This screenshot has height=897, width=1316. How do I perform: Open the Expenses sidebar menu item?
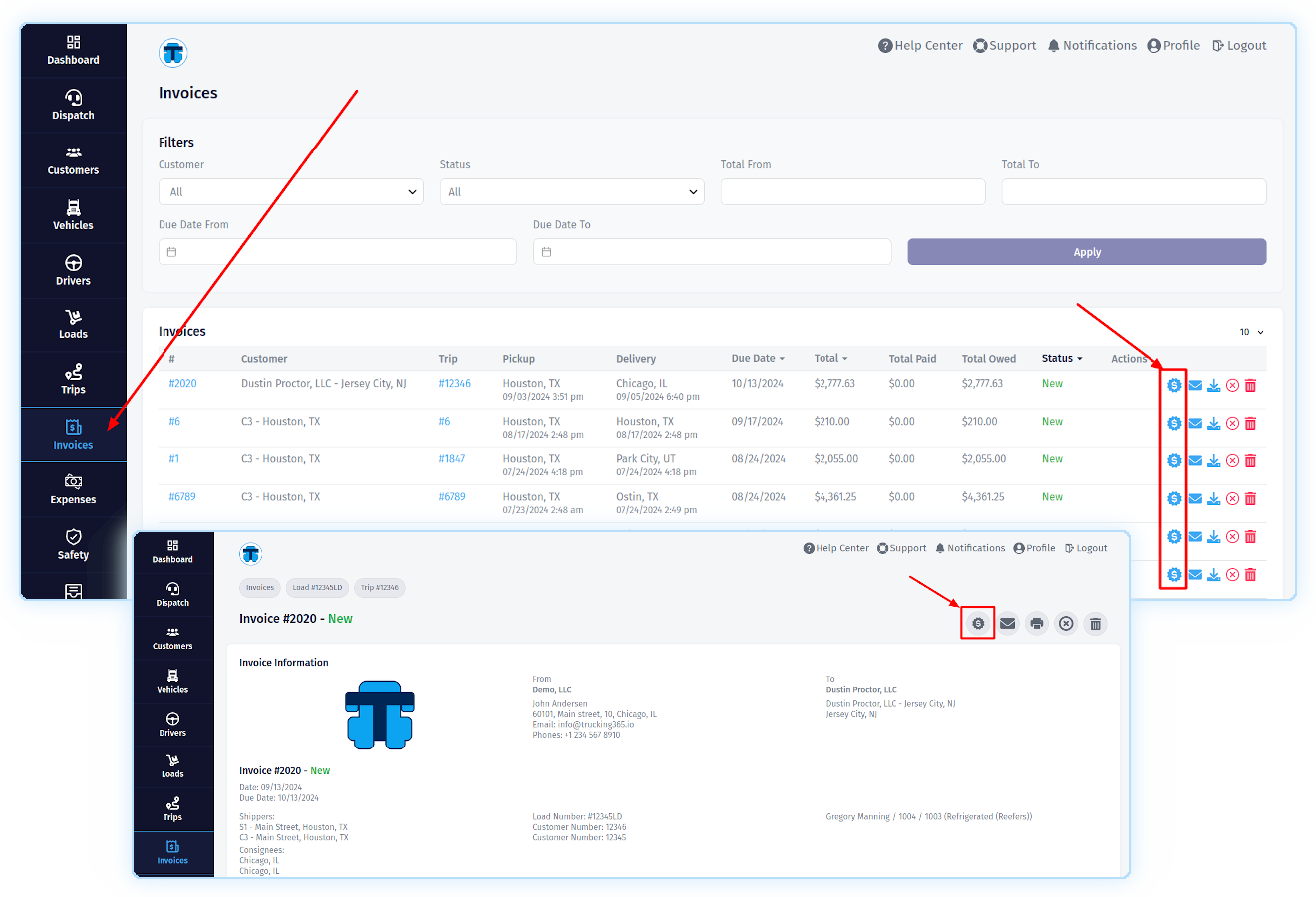click(x=73, y=489)
